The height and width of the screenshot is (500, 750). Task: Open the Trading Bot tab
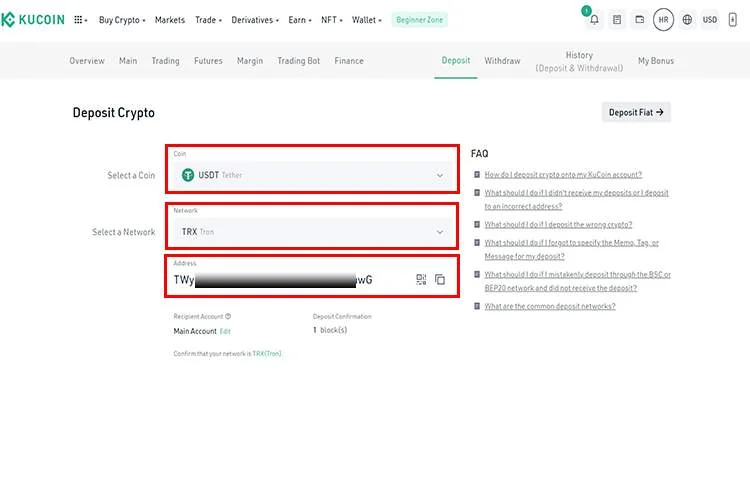tap(298, 61)
